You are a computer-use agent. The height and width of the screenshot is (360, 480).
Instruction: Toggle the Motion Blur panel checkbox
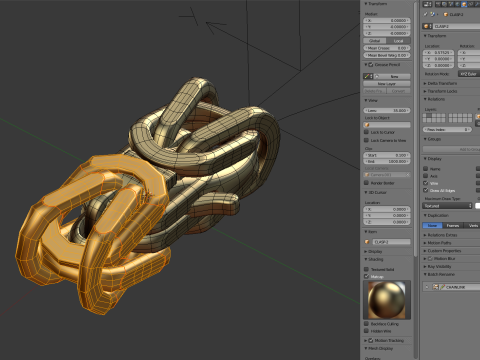(430, 259)
